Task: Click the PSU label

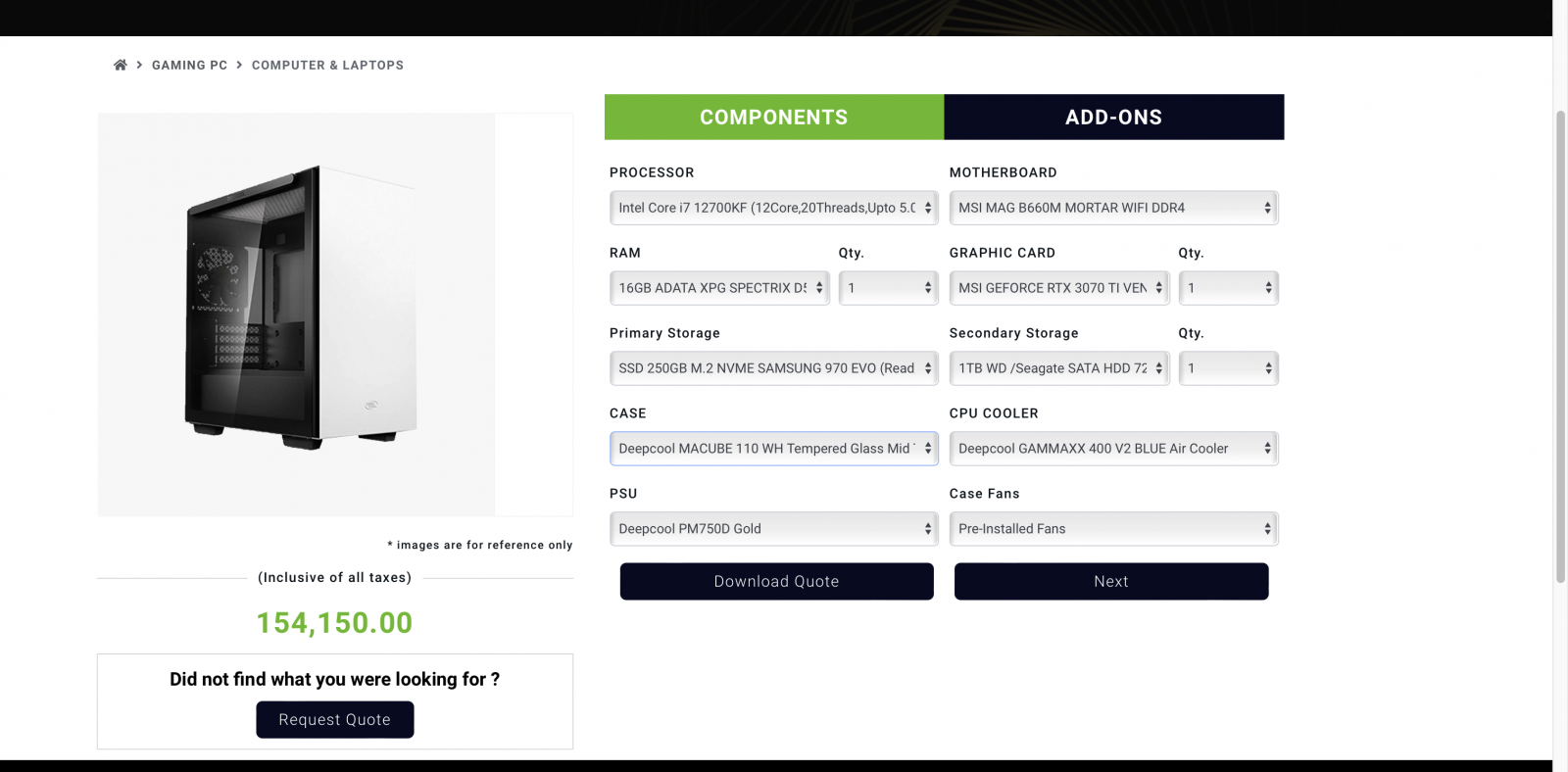Action: click(623, 494)
